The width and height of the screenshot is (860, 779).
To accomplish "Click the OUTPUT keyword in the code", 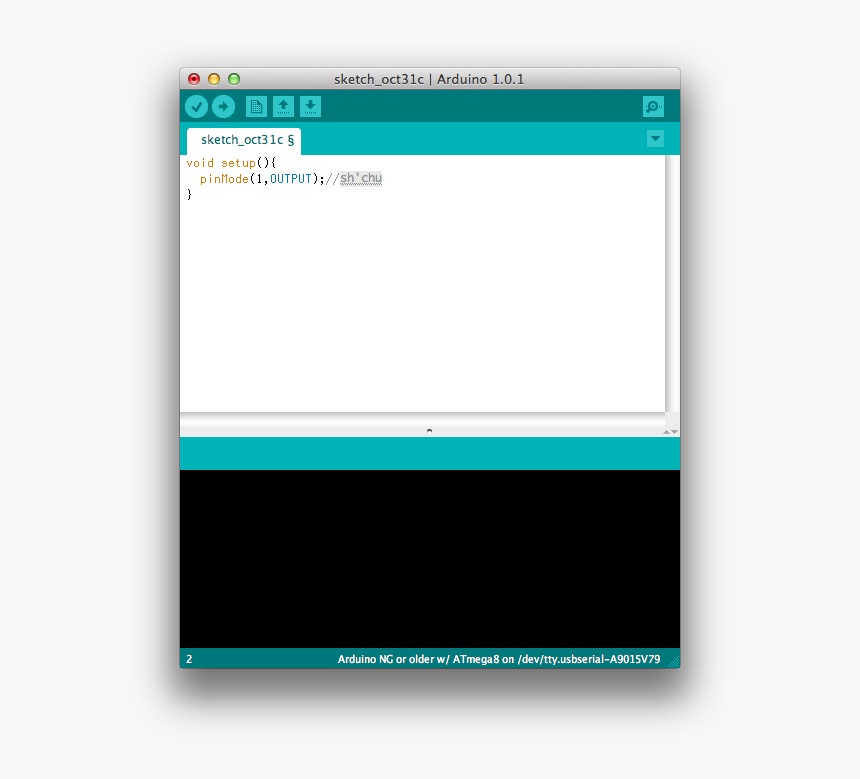I will click(291, 178).
